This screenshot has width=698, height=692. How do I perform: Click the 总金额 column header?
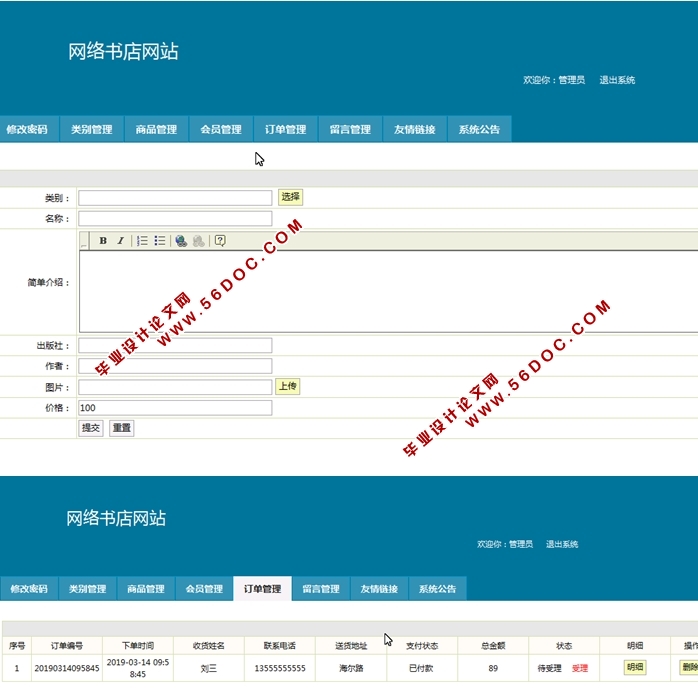click(493, 646)
